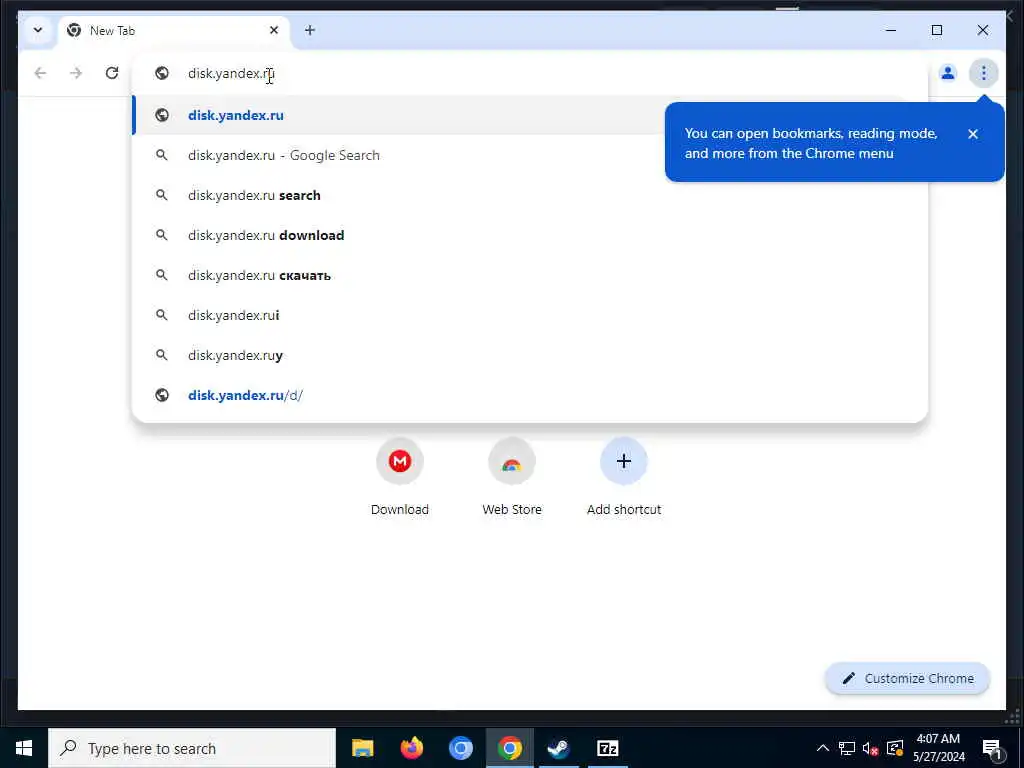Viewport: 1024px width, 768px height.
Task: Go back with the back arrow
Action: tap(40, 73)
